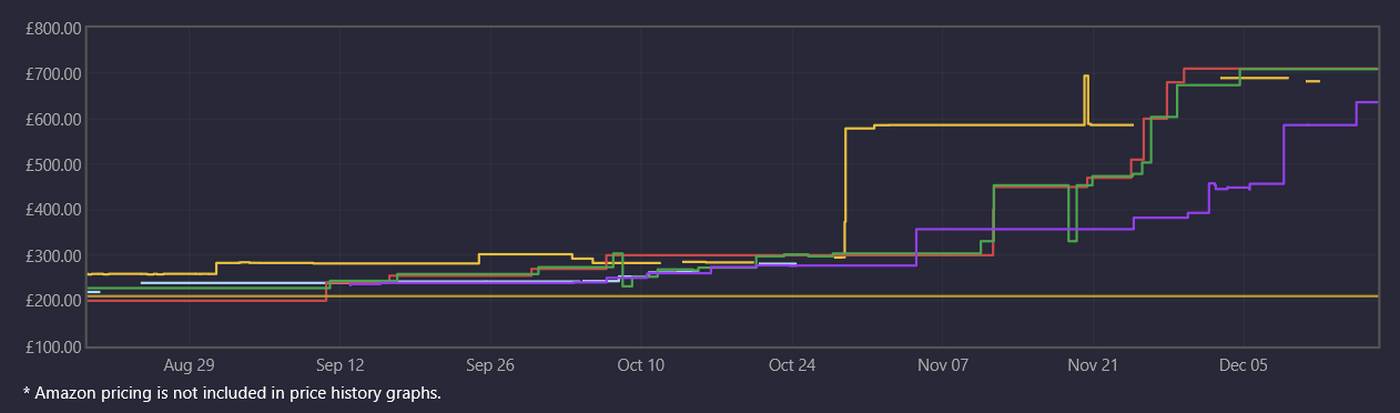This screenshot has height=413, width=1400.
Task: Click the £700.00 y-axis label
Action: 53,74
